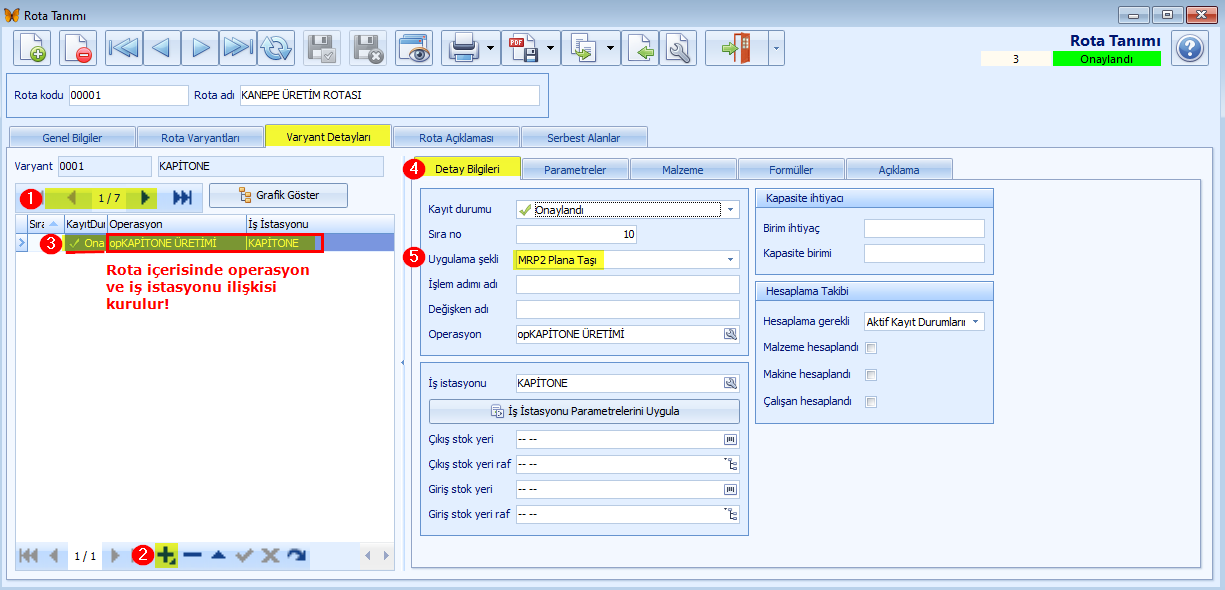Image resolution: width=1225 pixels, height=590 pixels.
Task: Open the Çıkış stok yeri selector
Action: (730, 439)
